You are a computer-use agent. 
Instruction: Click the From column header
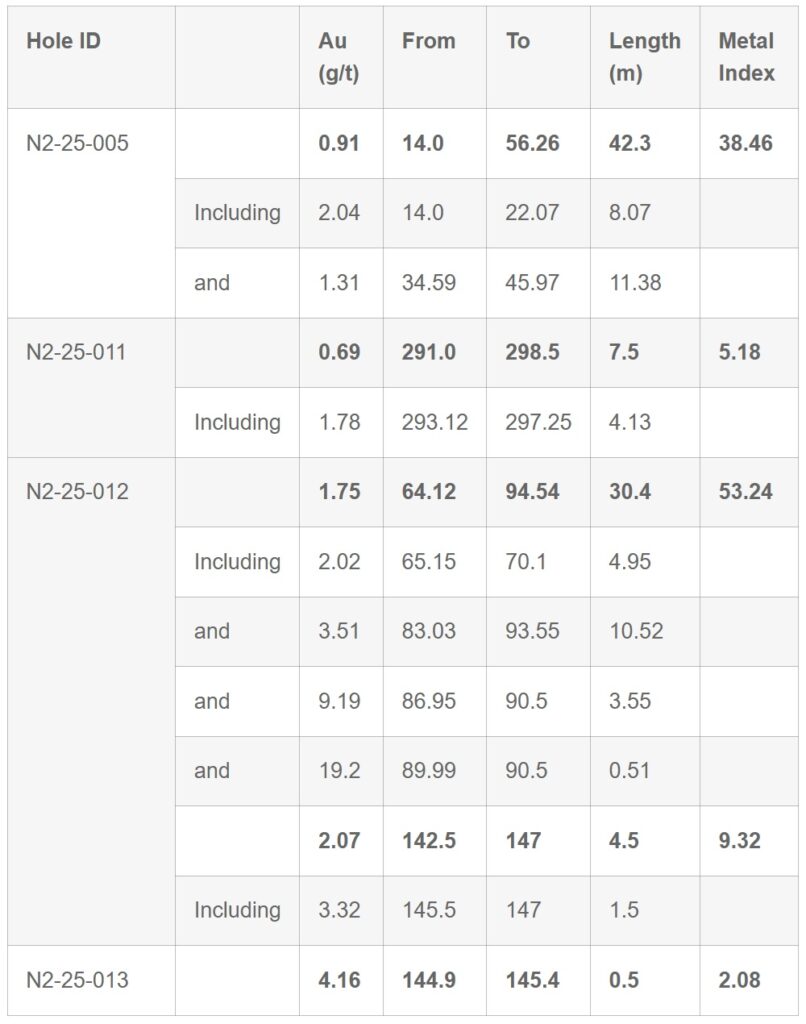pos(428,42)
